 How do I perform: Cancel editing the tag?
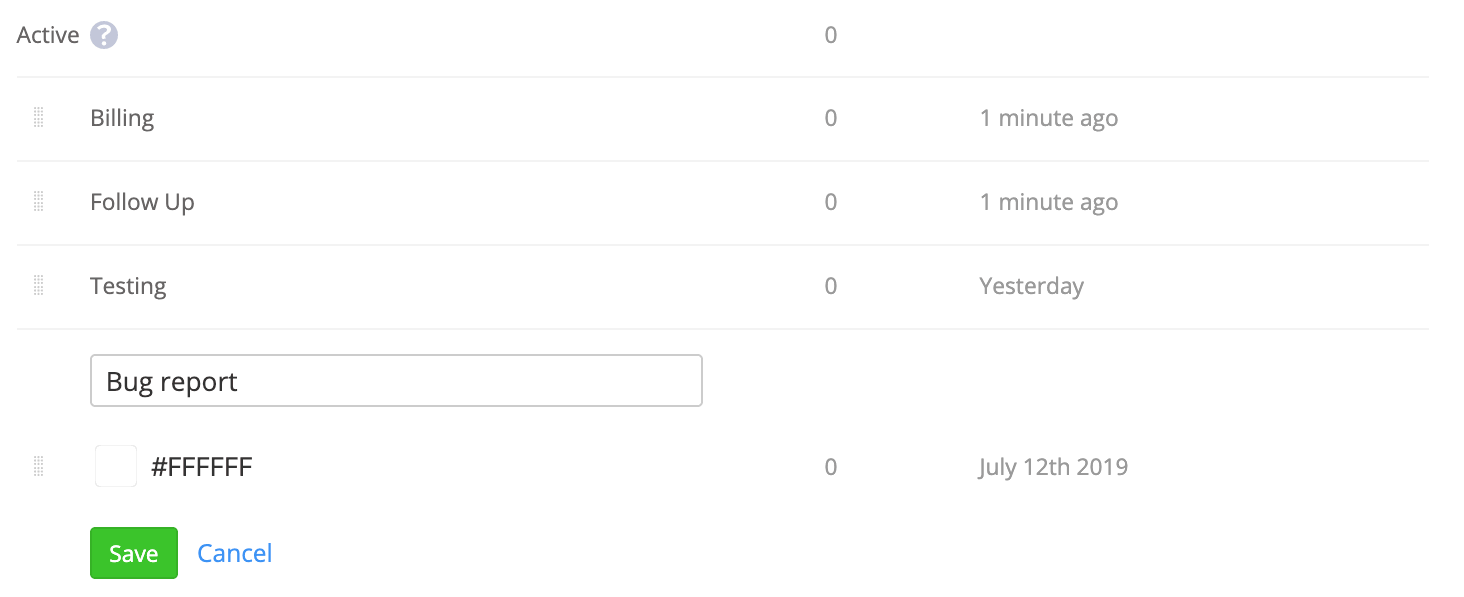[235, 553]
